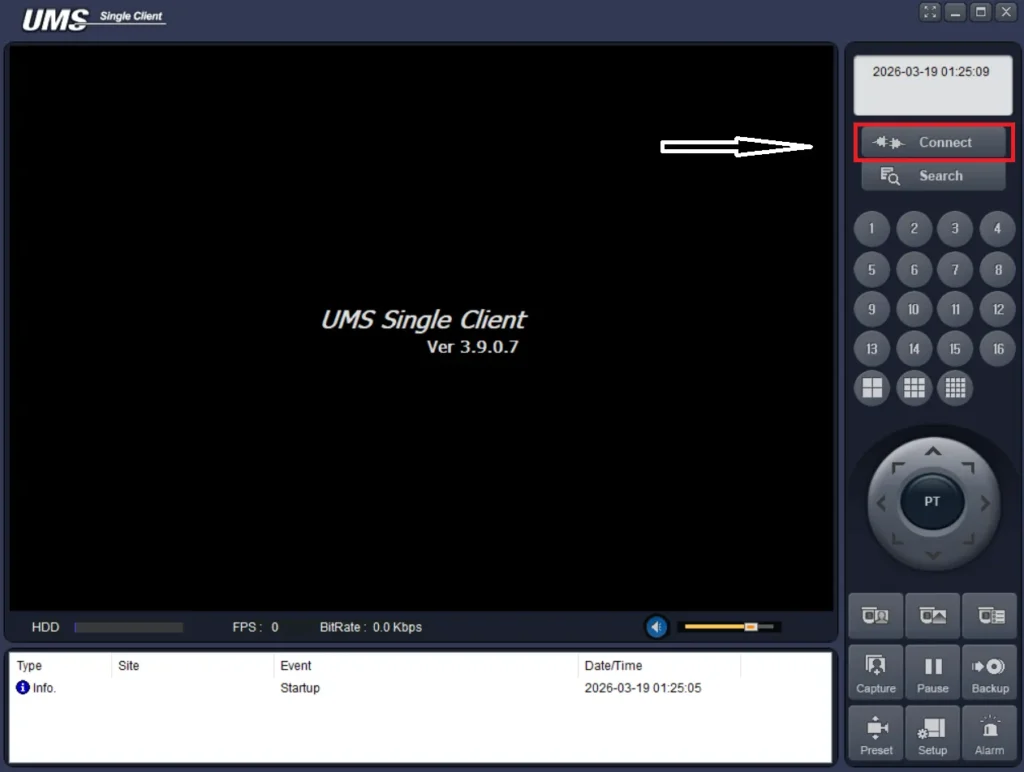Image resolution: width=1024 pixels, height=772 pixels.
Task: Click the camera-with-image display icon
Action: pos(932,615)
